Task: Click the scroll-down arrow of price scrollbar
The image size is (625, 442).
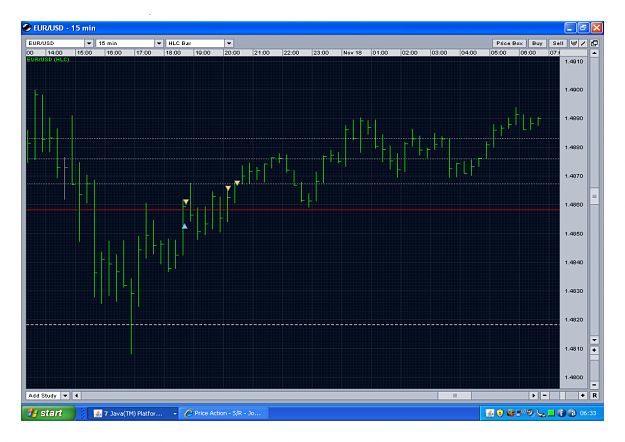Action: pyautogui.click(x=594, y=340)
